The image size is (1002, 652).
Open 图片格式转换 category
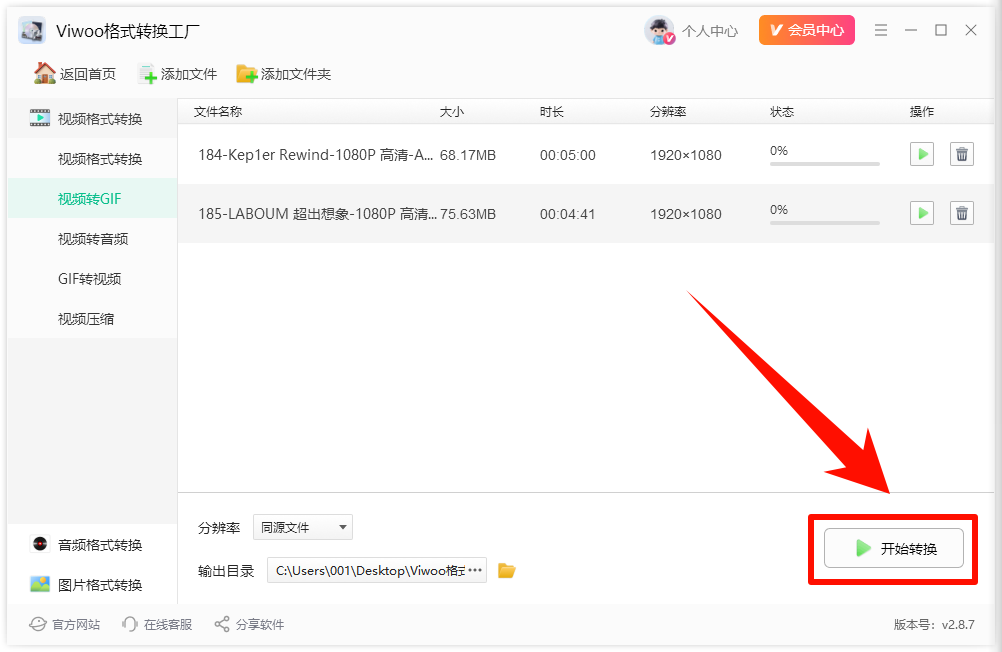pos(92,584)
